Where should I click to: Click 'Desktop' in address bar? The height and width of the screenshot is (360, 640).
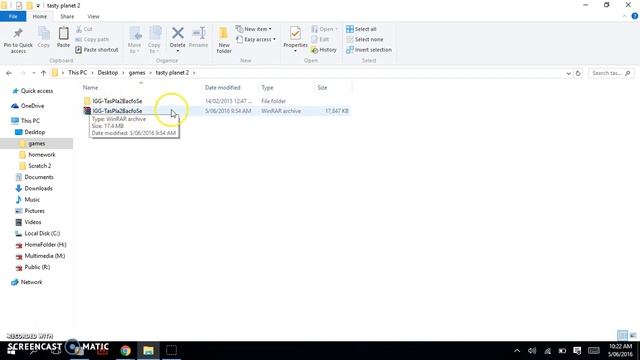tap(108, 73)
